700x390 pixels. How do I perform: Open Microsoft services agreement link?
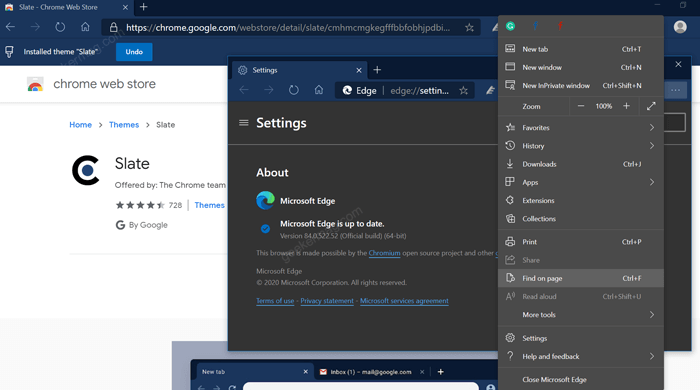pos(404,301)
